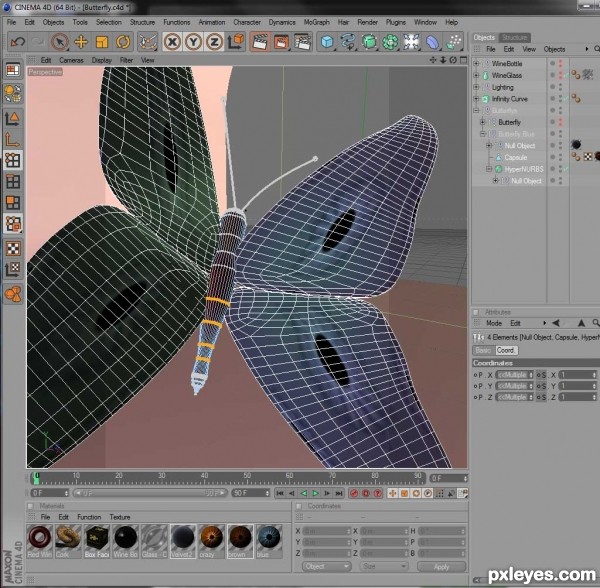Open the MoGraph menu
Image resolution: width=600 pixels, height=588 pixels.
316,22
